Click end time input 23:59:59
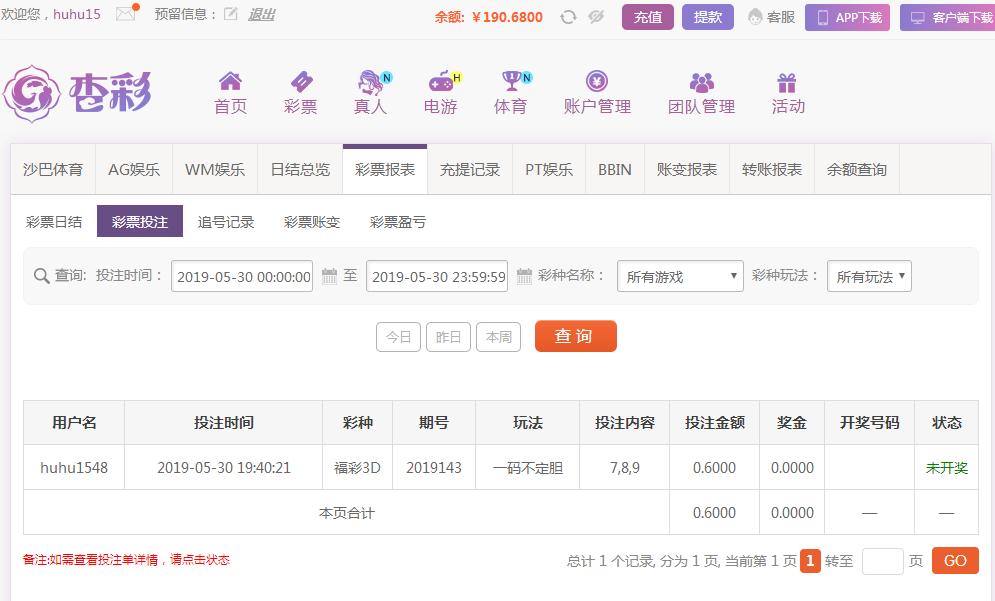The width and height of the screenshot is (995, 601). pos(437,276)
